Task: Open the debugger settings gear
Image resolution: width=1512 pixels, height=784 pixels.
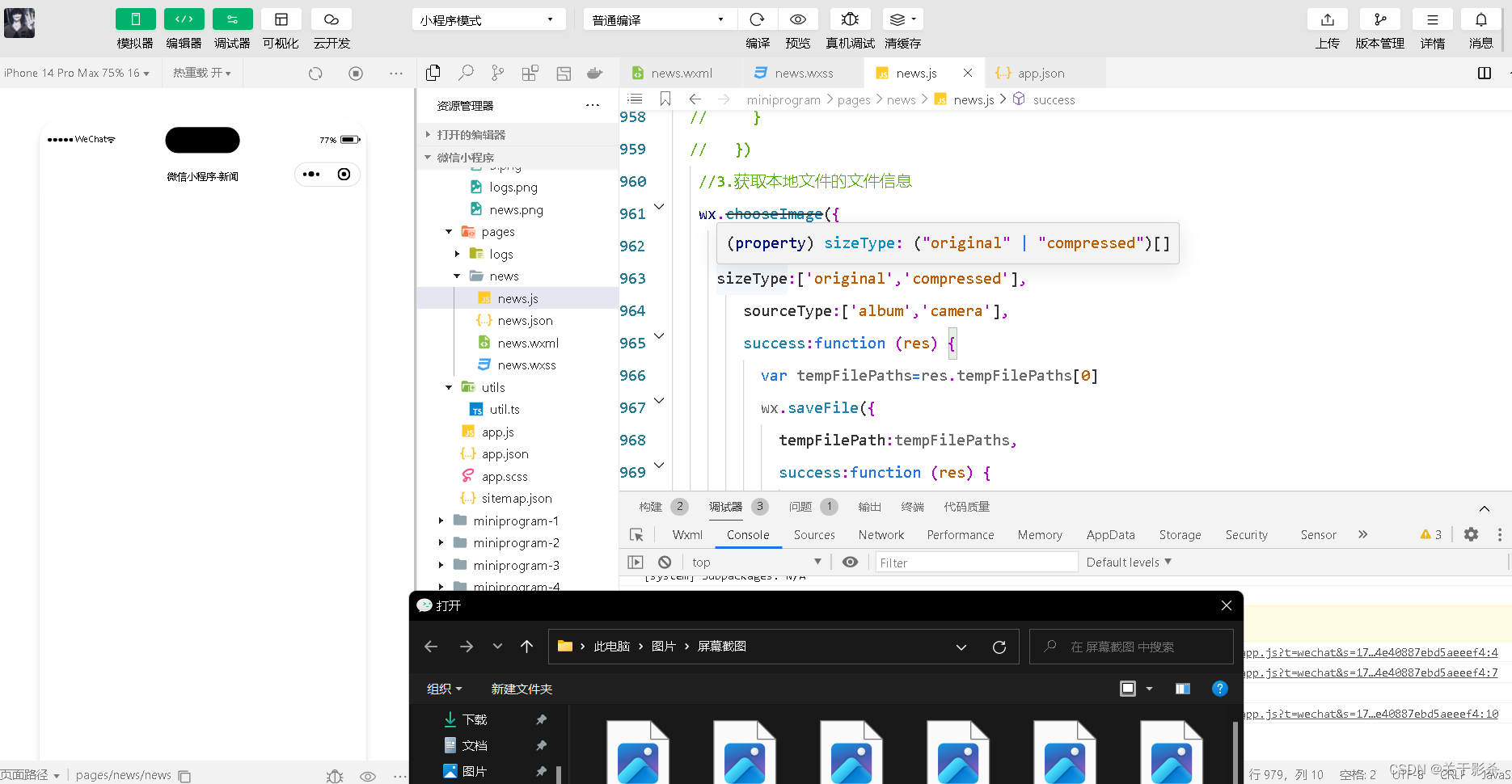Action: coord(1471,534)
